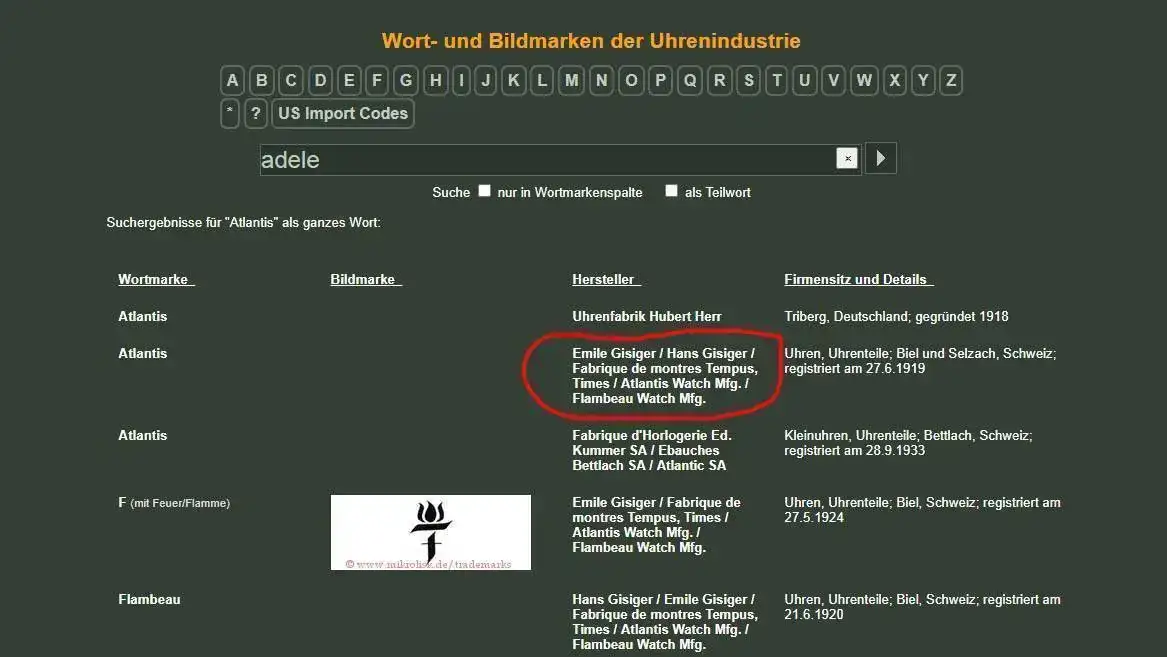Select "Fabrique d'Horlogerie Ed. Kummer SA" manufacturer

coord(652,443)
